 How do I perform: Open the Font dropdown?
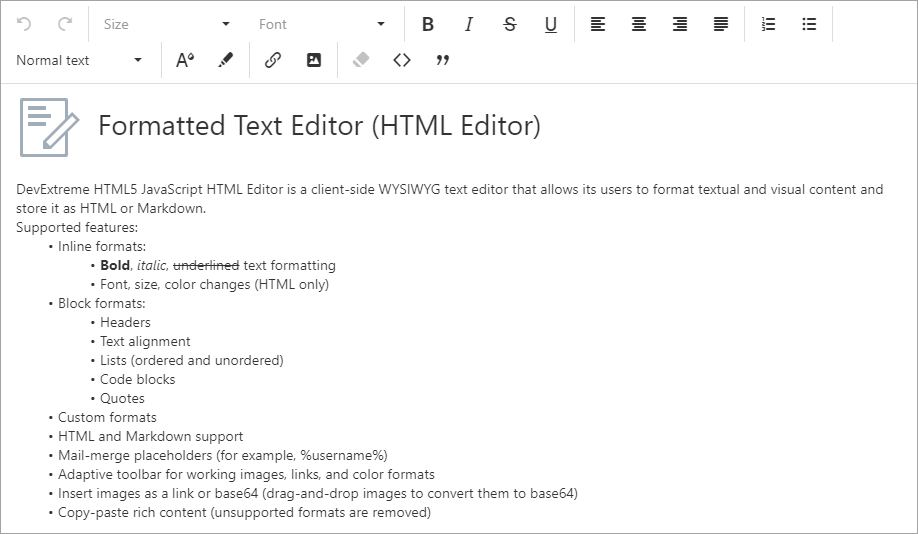tap(322, 24)
